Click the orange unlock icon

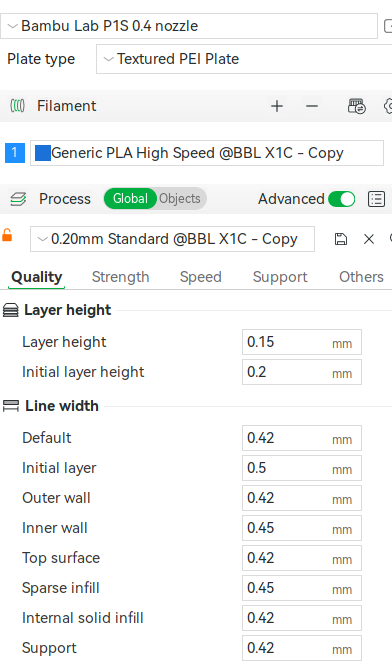click(x=7, y=235)
